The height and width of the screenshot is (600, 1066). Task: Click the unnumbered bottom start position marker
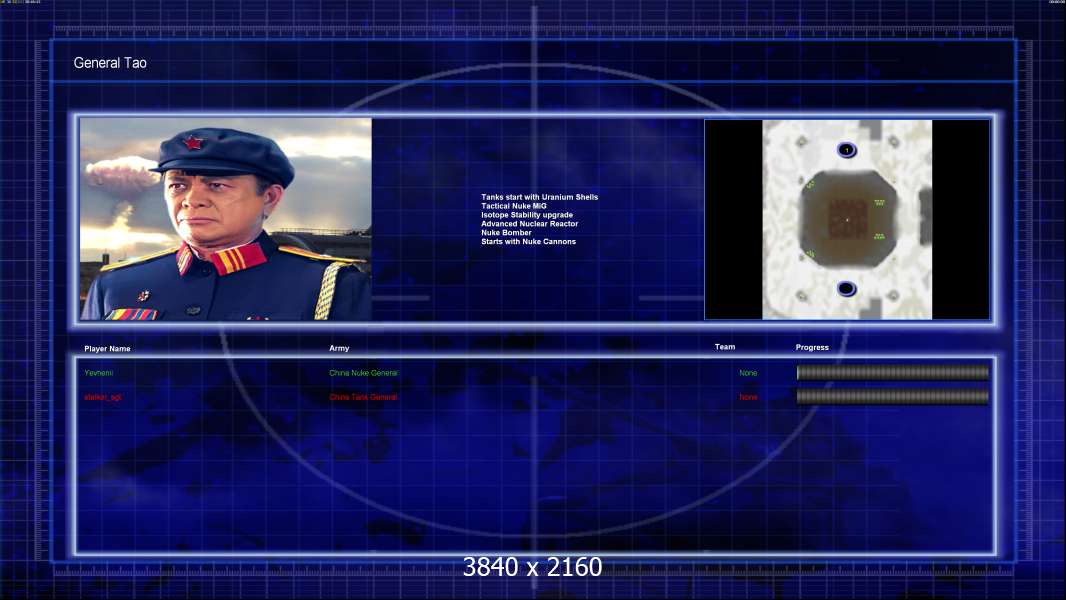pos(846,289)
